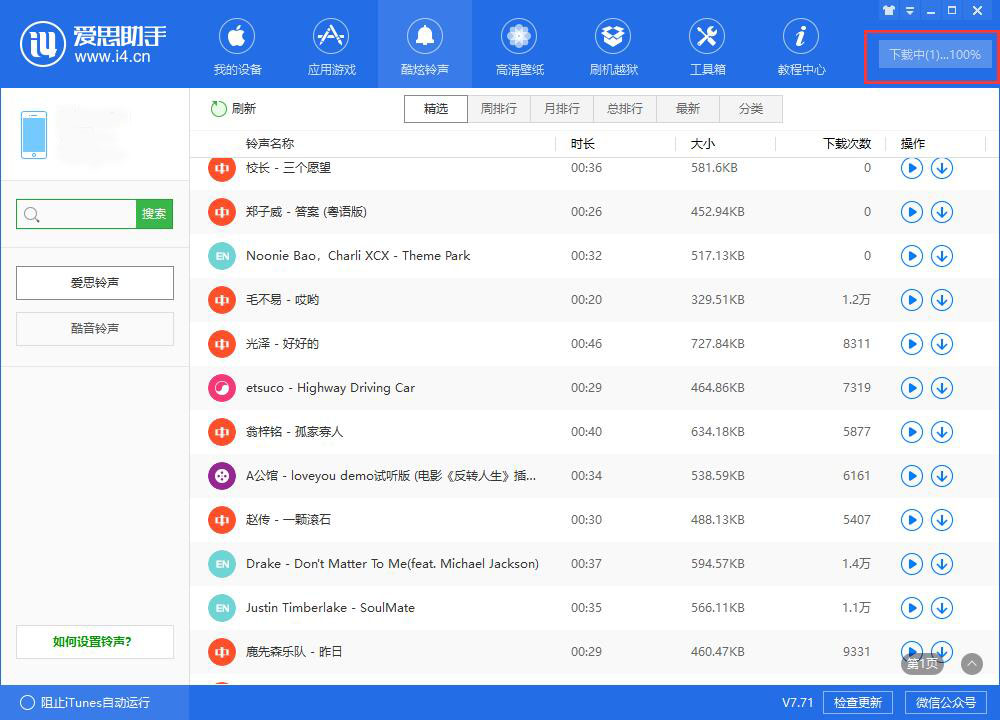Image resolution: width=1000 pixels, height=720 pixels.
Task: Click the 下载中(1)...100% download progress indicator
Action: point(930,56)
